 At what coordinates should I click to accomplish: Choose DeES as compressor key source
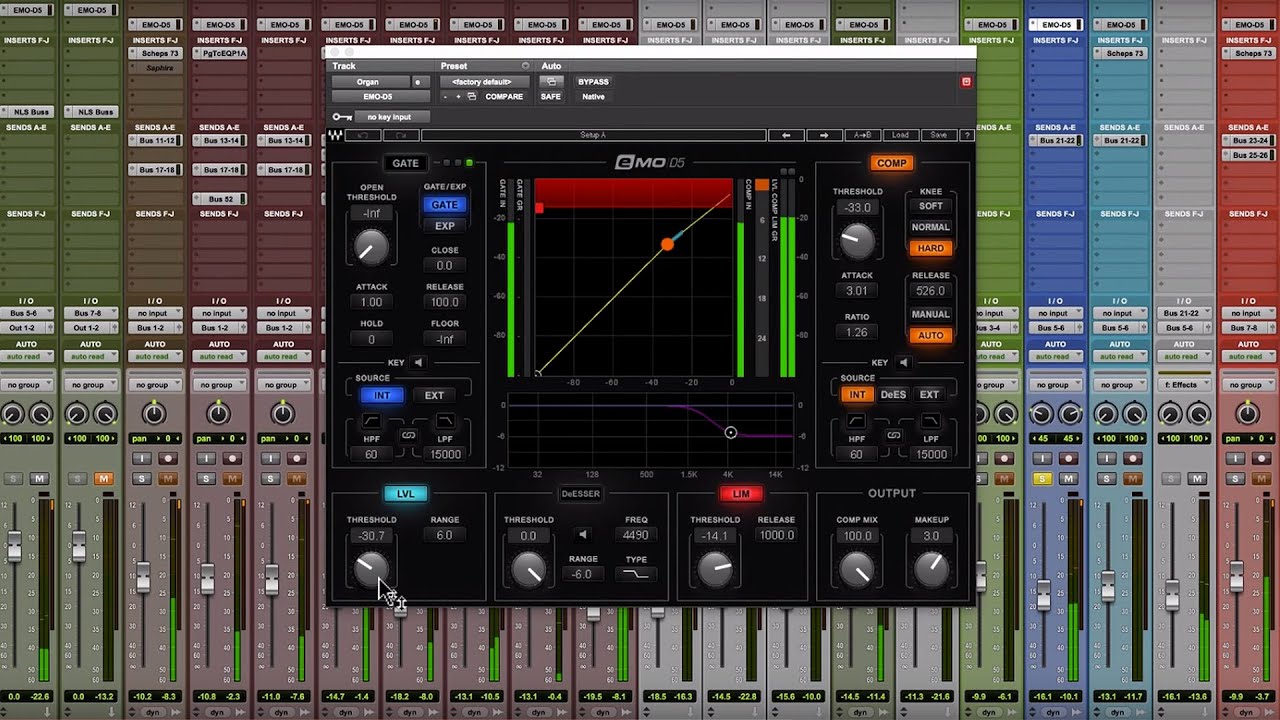893,395
